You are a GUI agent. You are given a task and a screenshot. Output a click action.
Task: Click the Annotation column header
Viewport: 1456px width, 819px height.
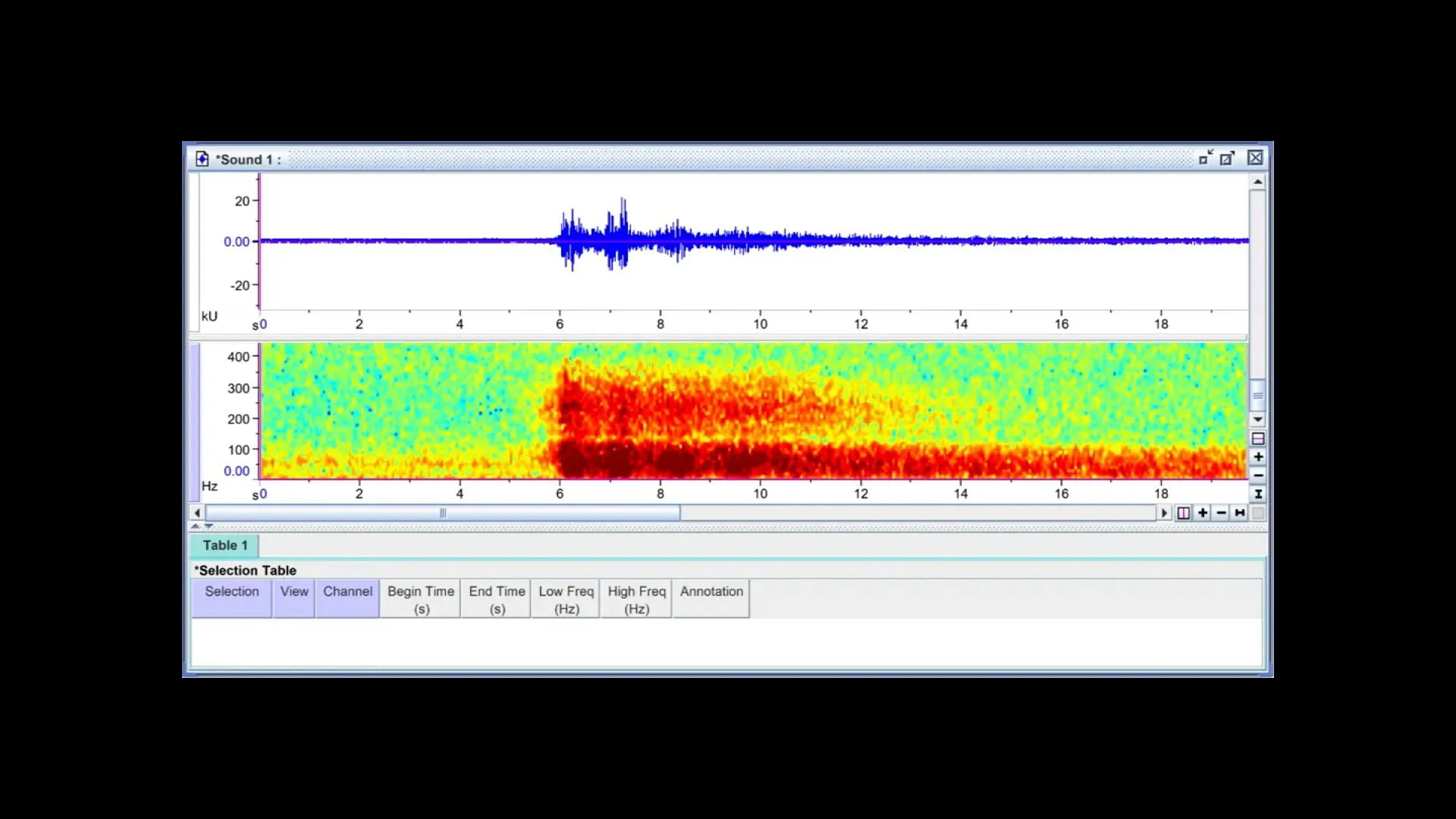(x=711, y=599)
